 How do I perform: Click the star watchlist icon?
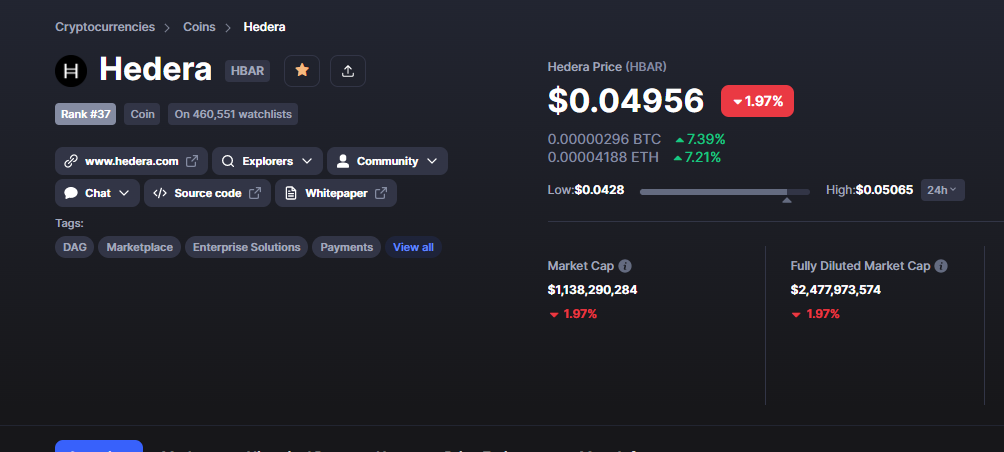point(302,71)
